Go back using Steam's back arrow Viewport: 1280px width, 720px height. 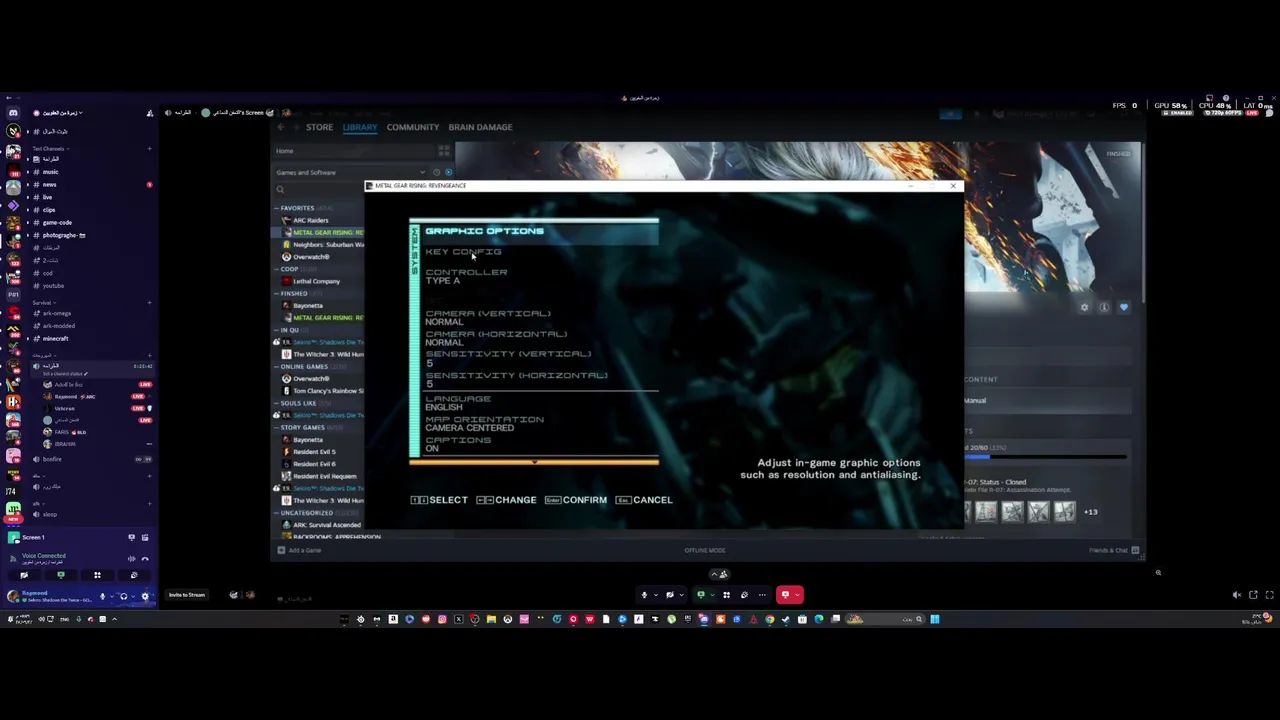point(281,127)
